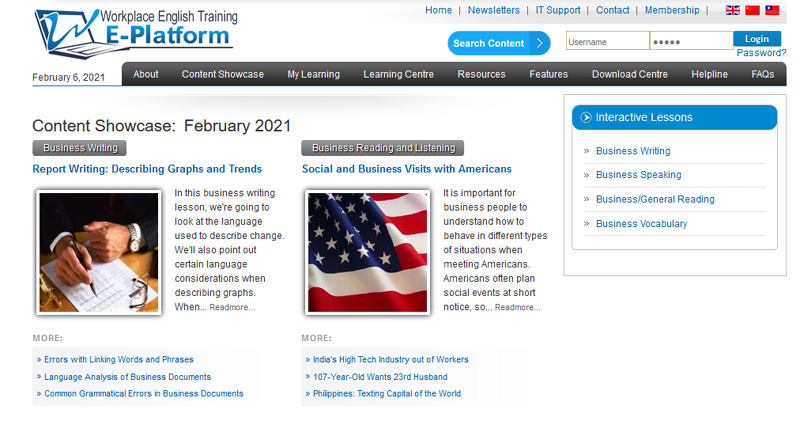Open the Content Showcase menu
Image resolution: width=800 pixels, height=425 pixels.
tap(222, 74)
